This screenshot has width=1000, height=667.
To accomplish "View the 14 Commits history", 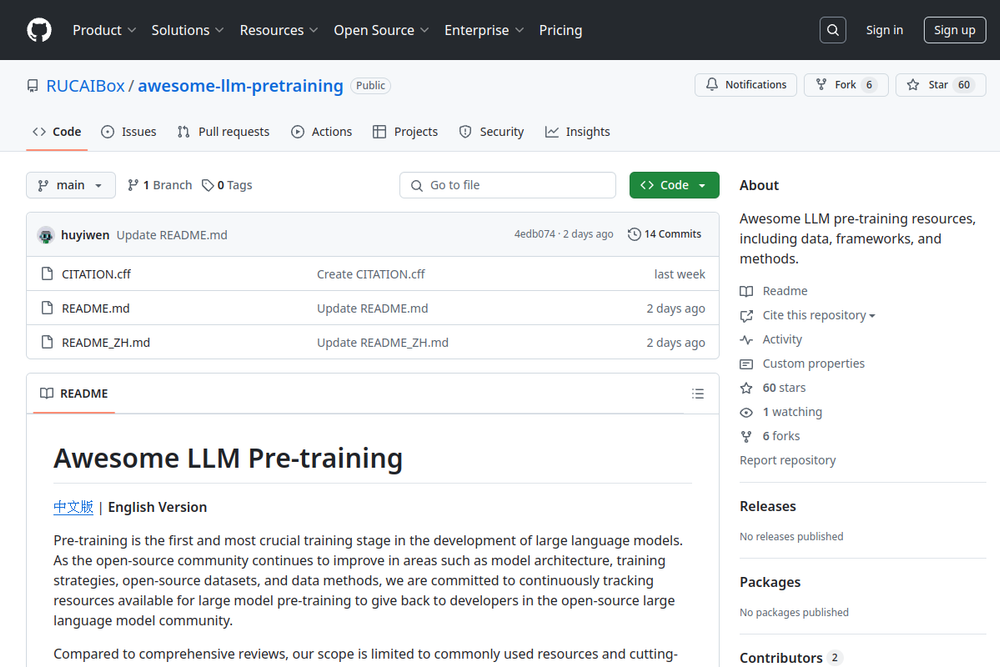I will click(665, 234).
